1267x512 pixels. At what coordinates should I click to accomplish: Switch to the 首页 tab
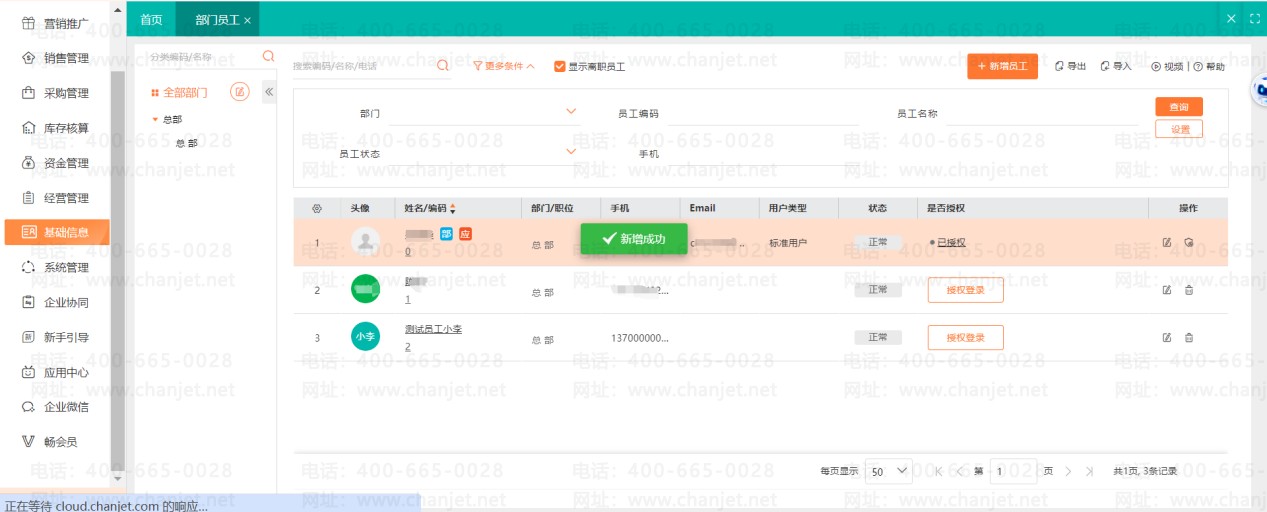point(151,19)
